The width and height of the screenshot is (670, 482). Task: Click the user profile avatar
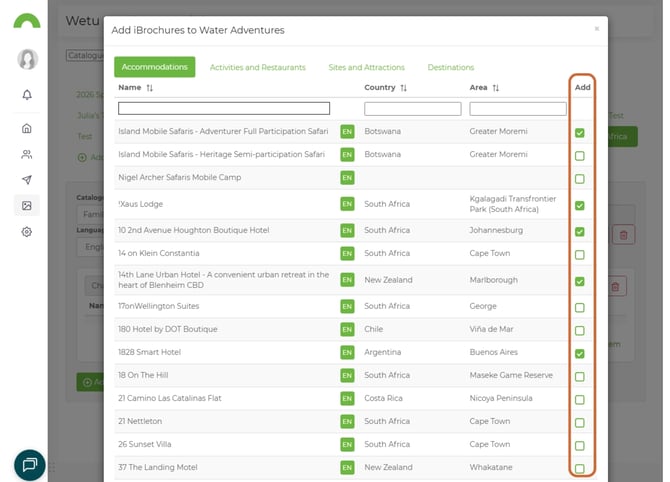(28, 59)
